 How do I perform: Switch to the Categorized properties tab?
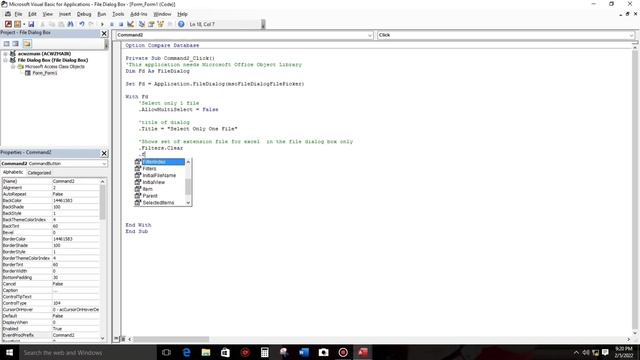(x=39, y=173)
